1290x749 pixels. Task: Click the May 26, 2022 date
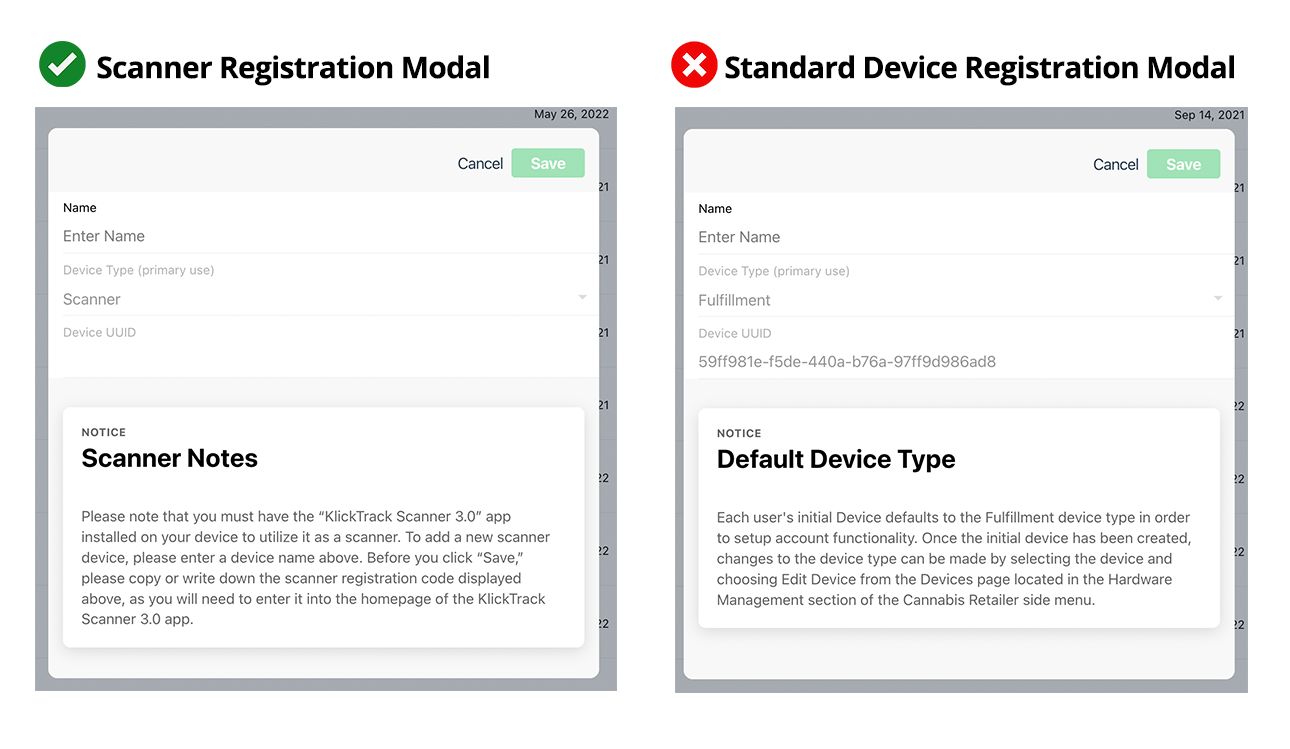571,114
